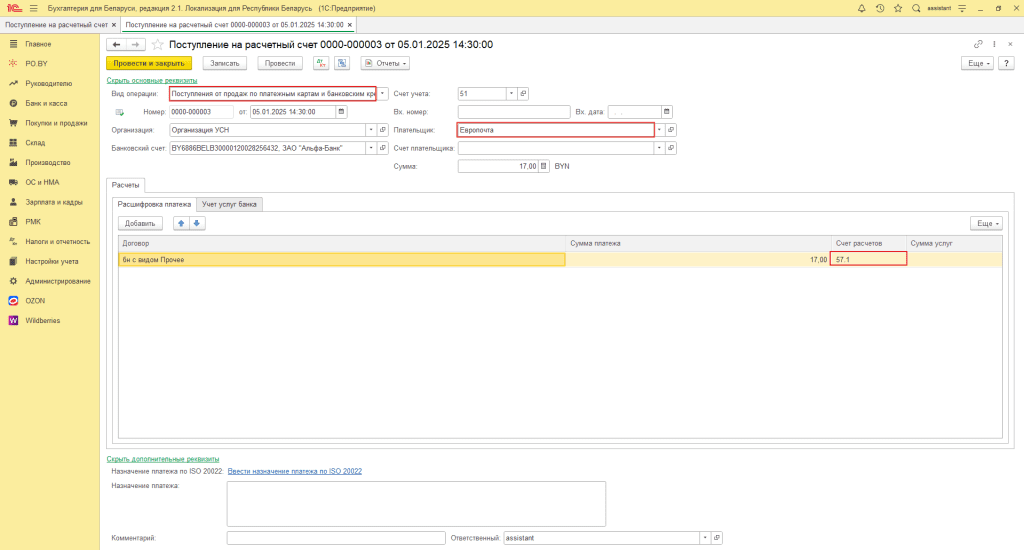This screenshot has width=1024, height=550.
Task: Move row up with blue arrow
Action: pyautogui.click(x=181, y=223)
